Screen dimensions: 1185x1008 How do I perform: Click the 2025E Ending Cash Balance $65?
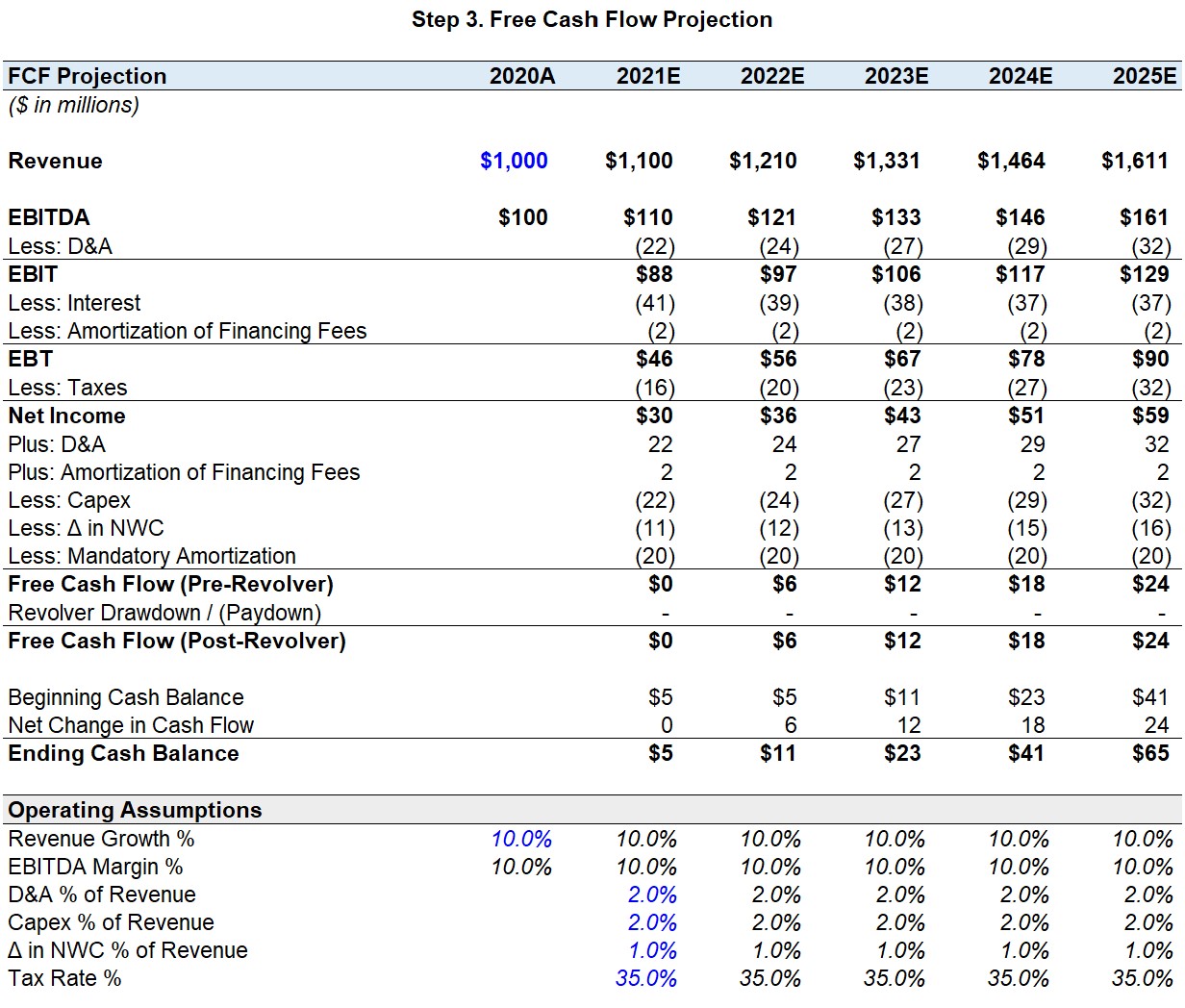pyautogui.click(x=1150, y=753)
